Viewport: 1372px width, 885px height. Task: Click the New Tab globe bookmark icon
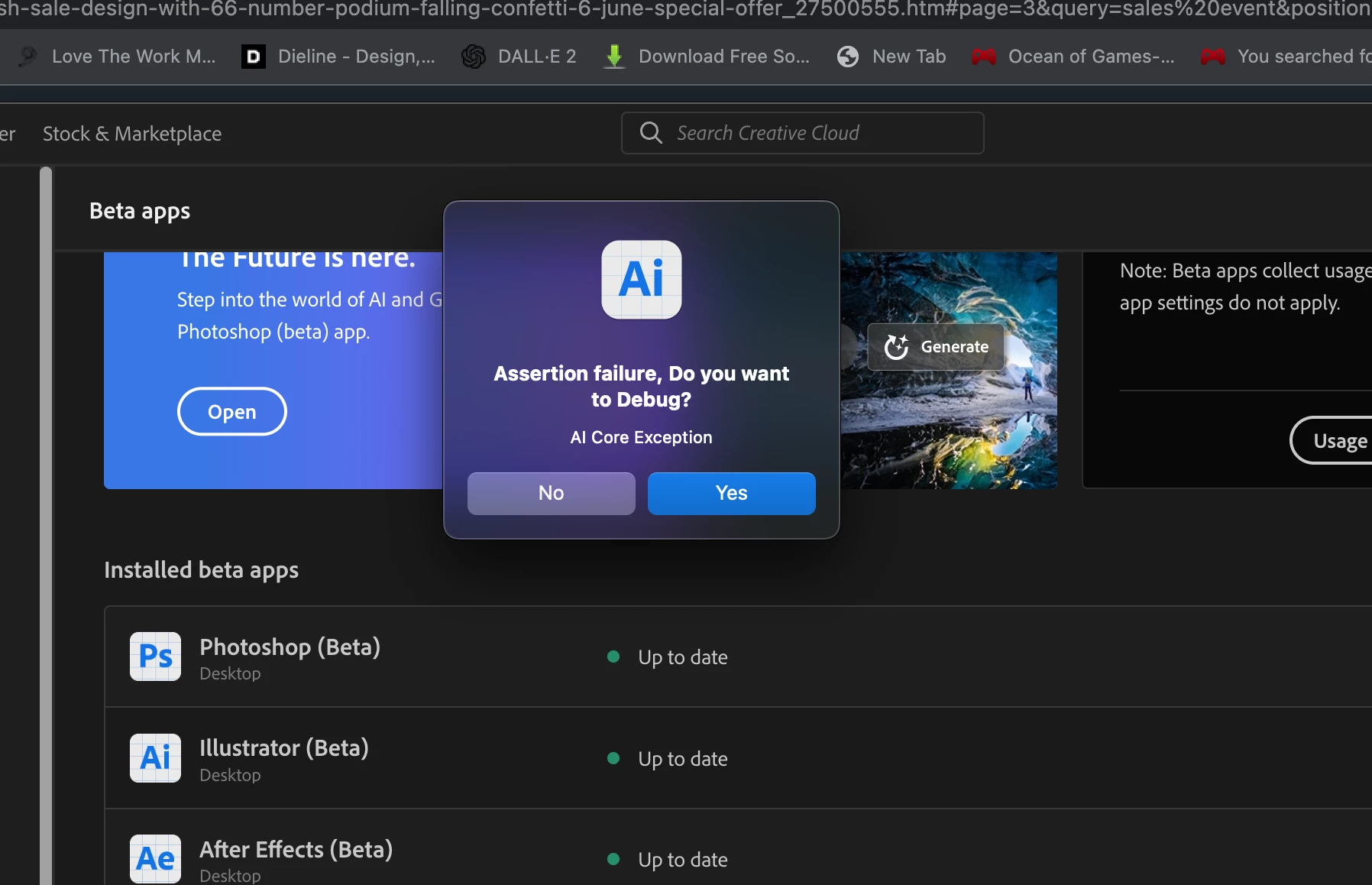[848, 57]
